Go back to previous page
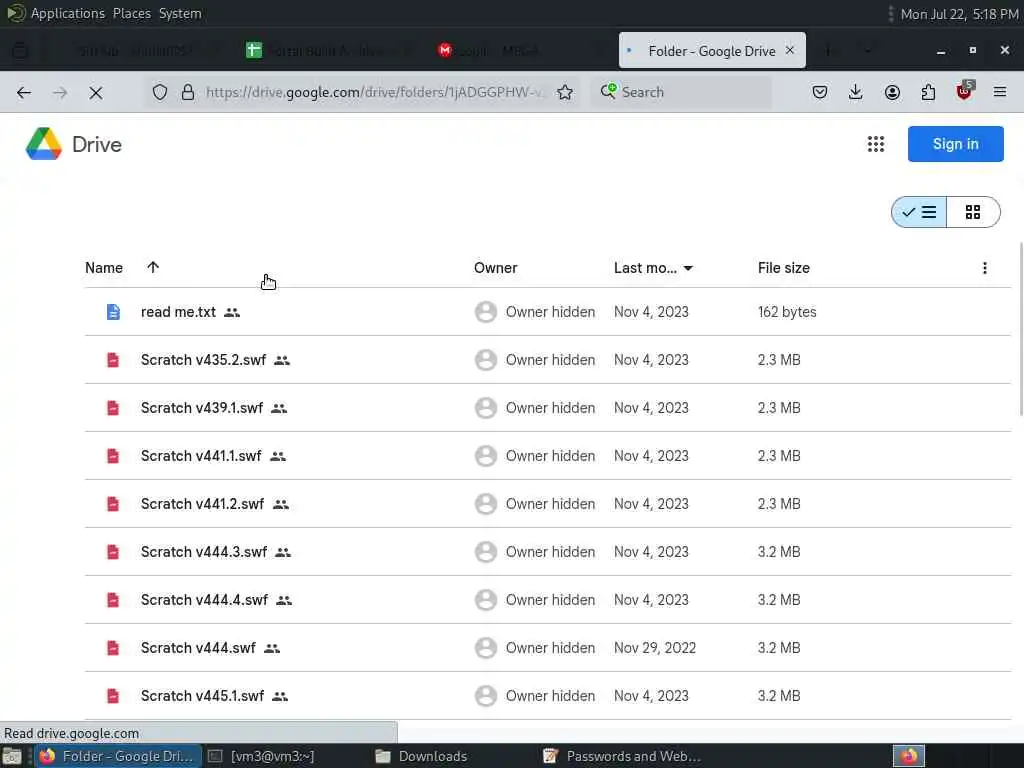Viewport: 1024px width, 768px height. (x=24, y=93)
